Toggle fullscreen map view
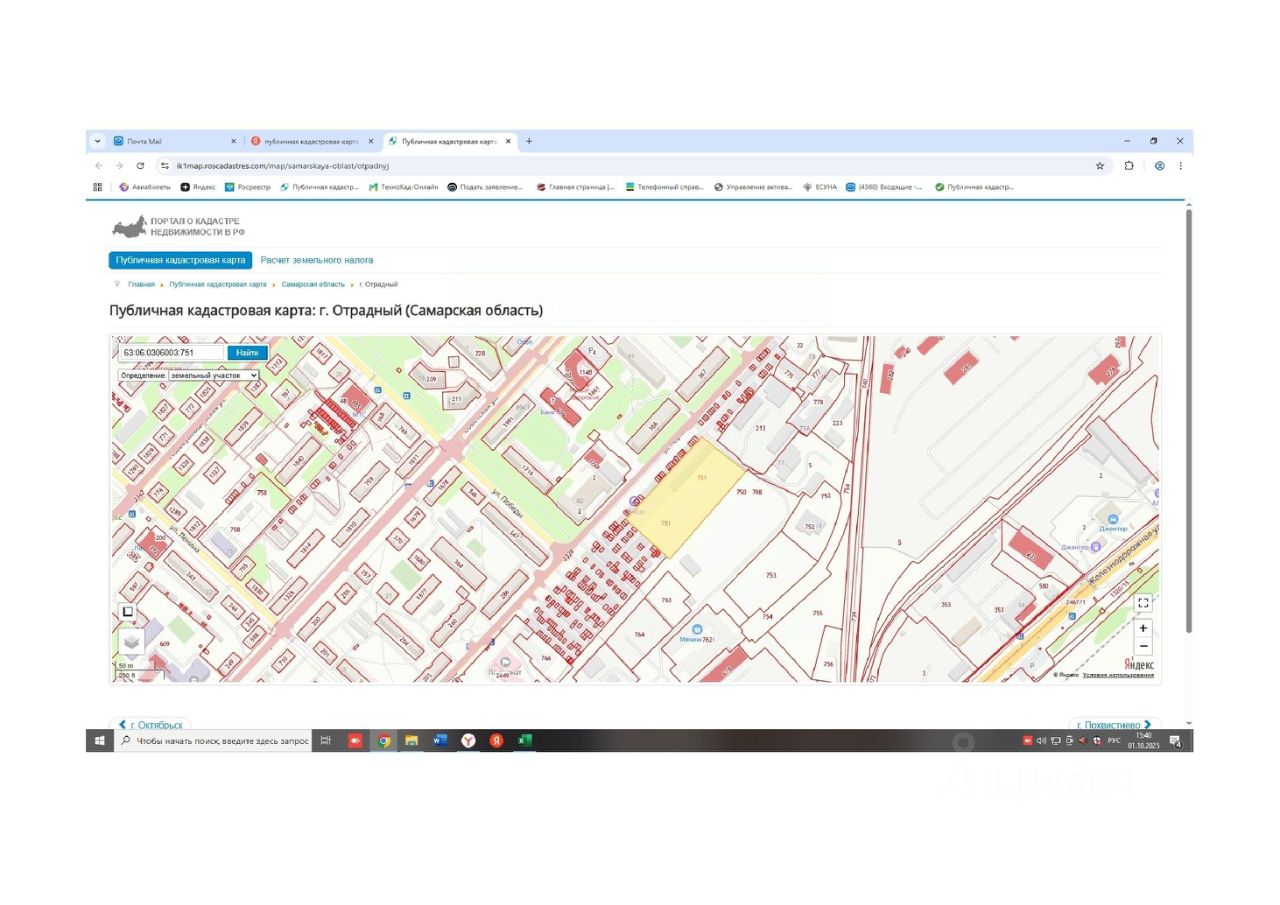1280x905 pixels. click(1143, 602)
